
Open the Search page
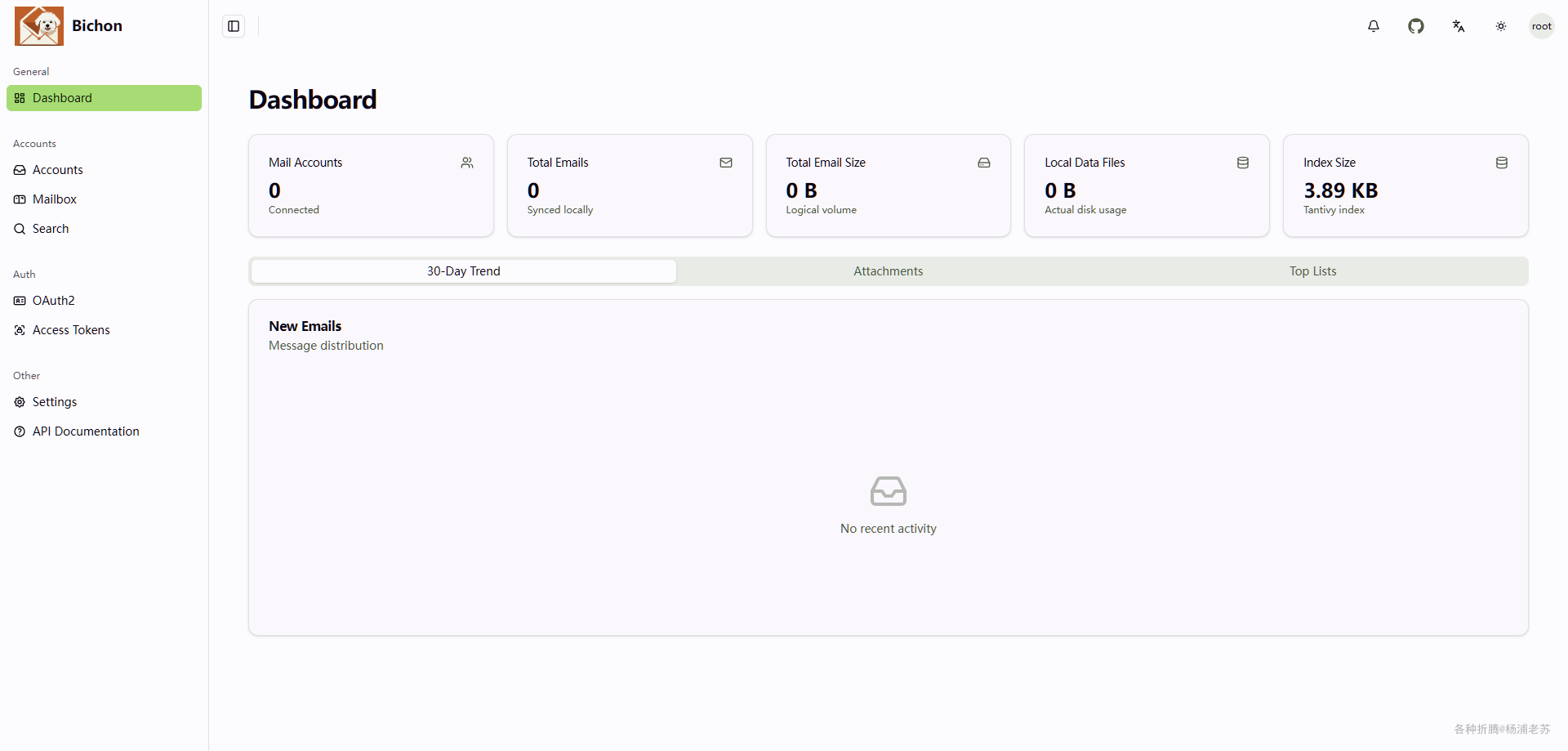point(104,229)
